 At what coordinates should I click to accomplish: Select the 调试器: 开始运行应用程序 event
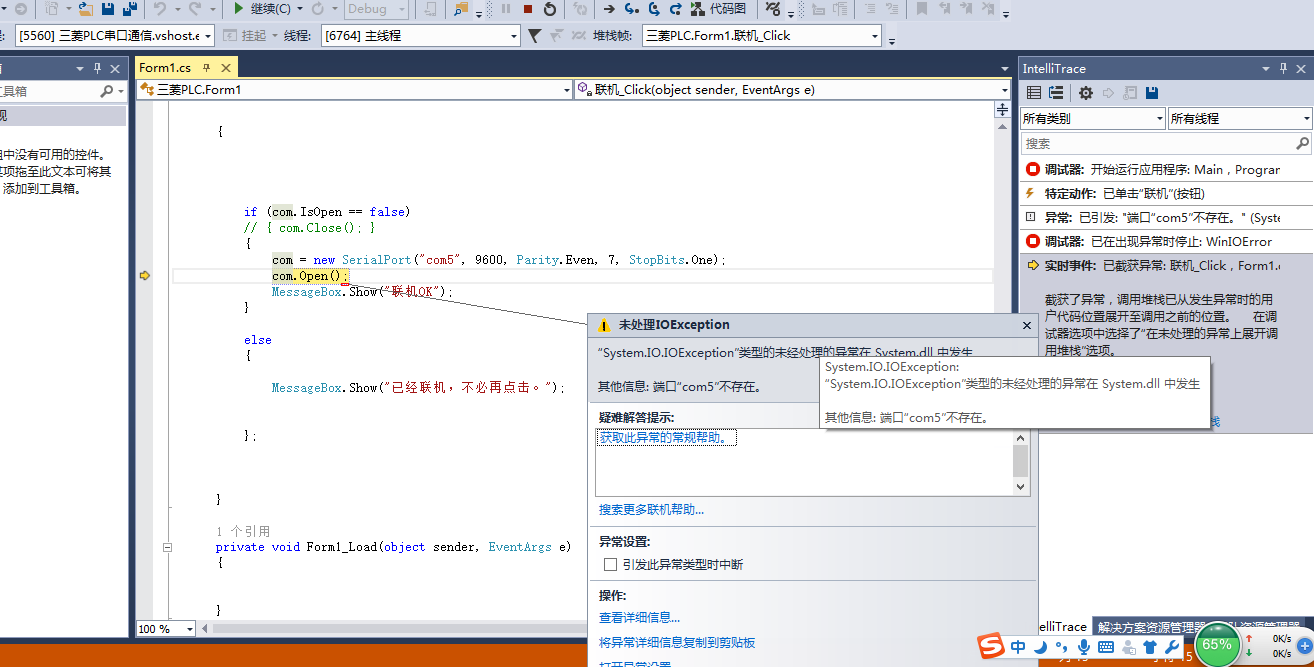(x=1165, y=170)
